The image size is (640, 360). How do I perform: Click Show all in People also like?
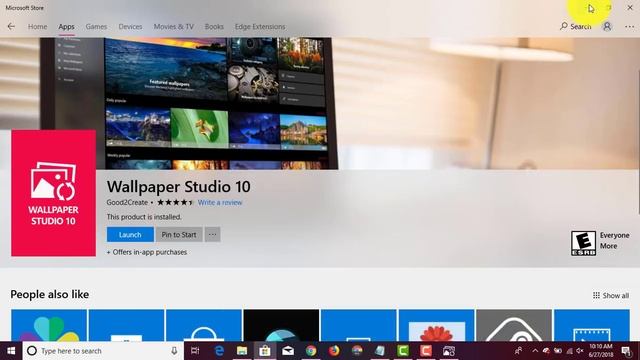(611, 295)
